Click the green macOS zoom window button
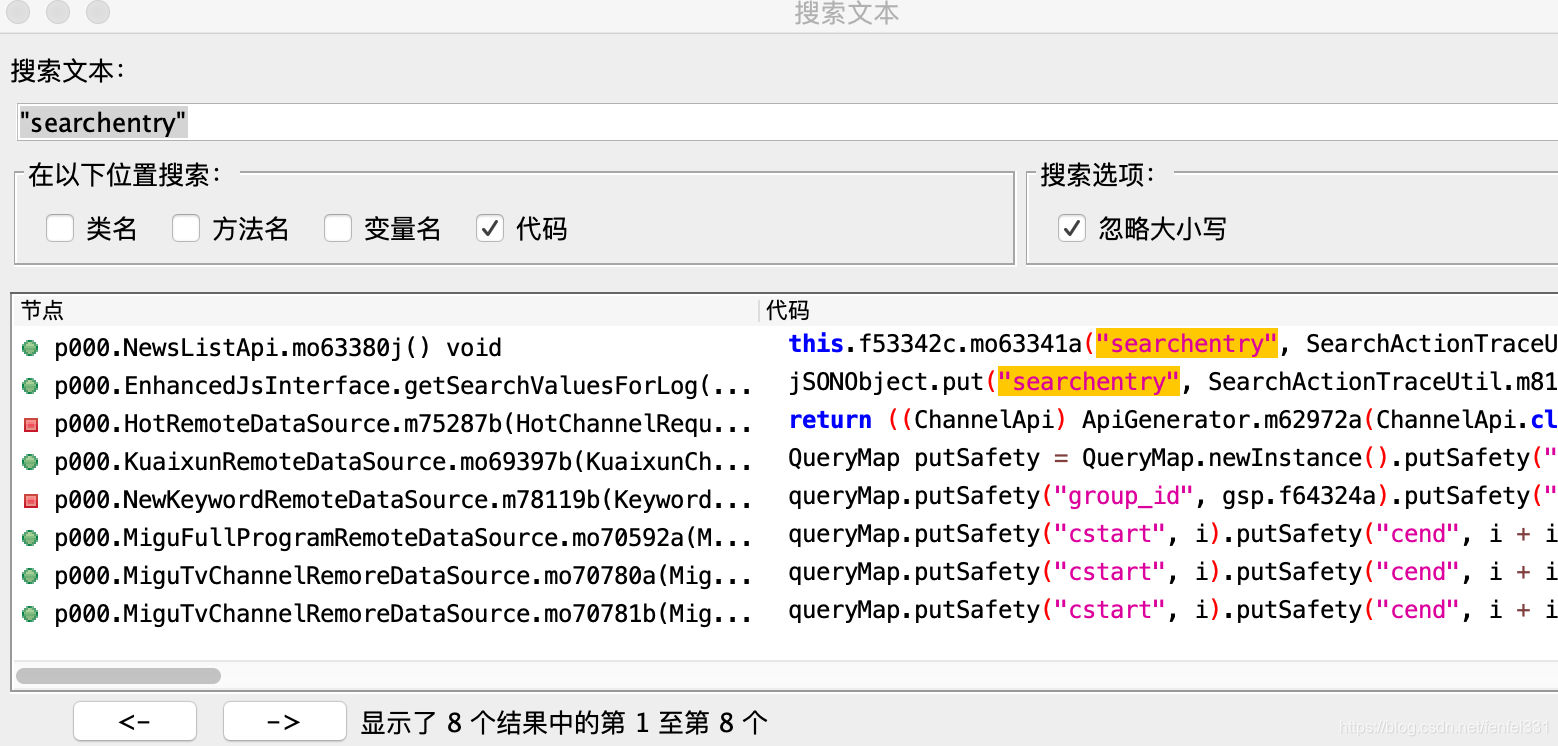 [x=98, y=12]
